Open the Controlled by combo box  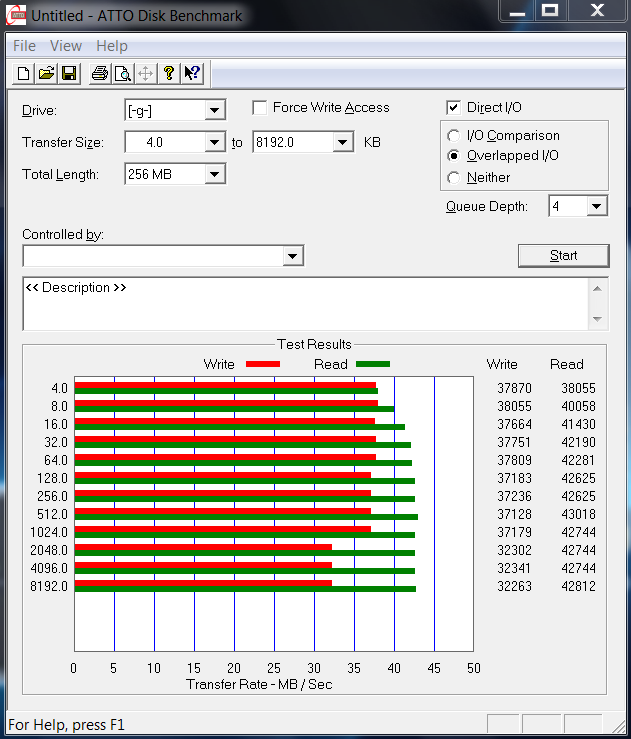pyautogui.click(x=292, y=257)
